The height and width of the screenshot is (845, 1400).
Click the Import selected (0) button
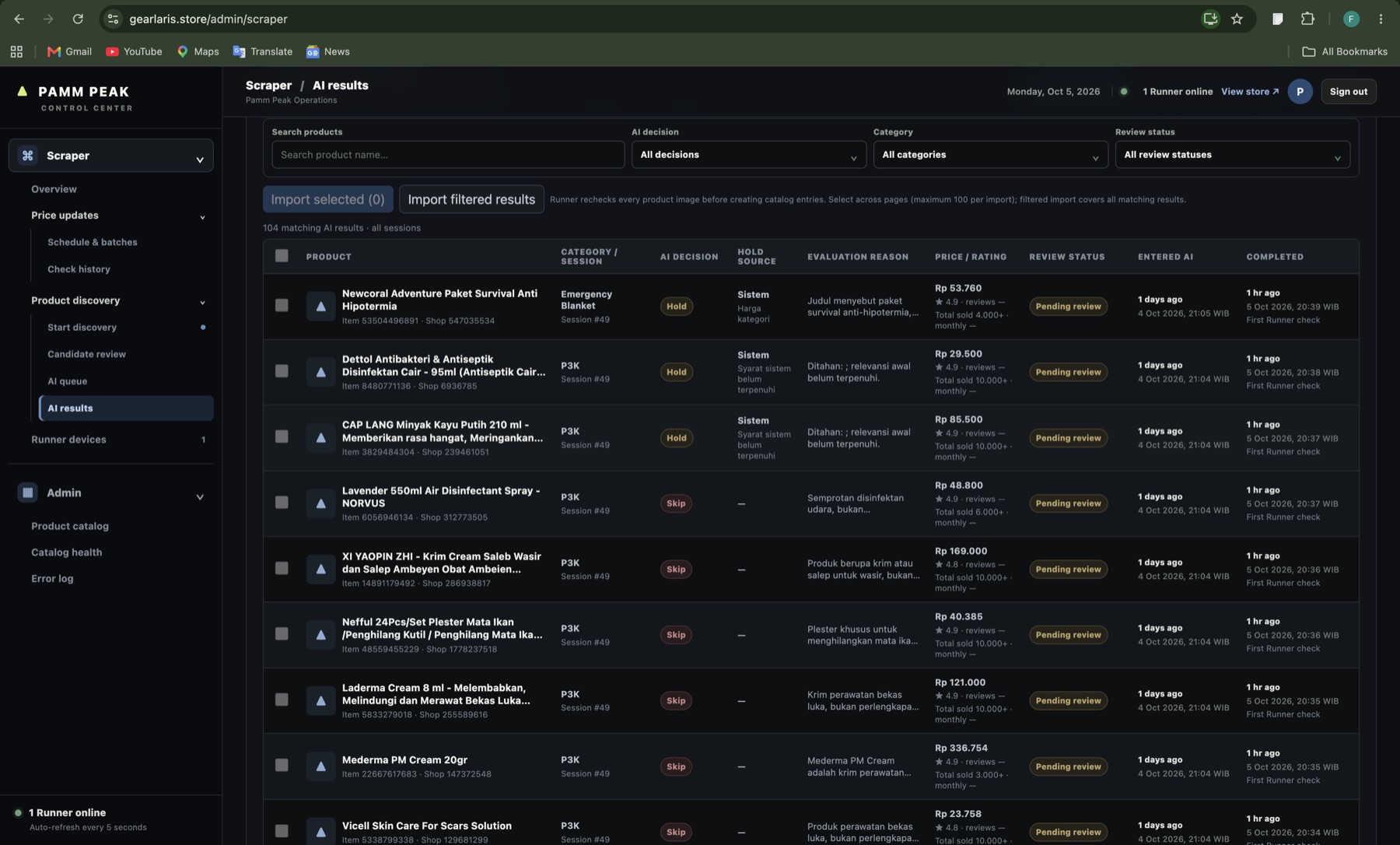click(x=327, y=199)
